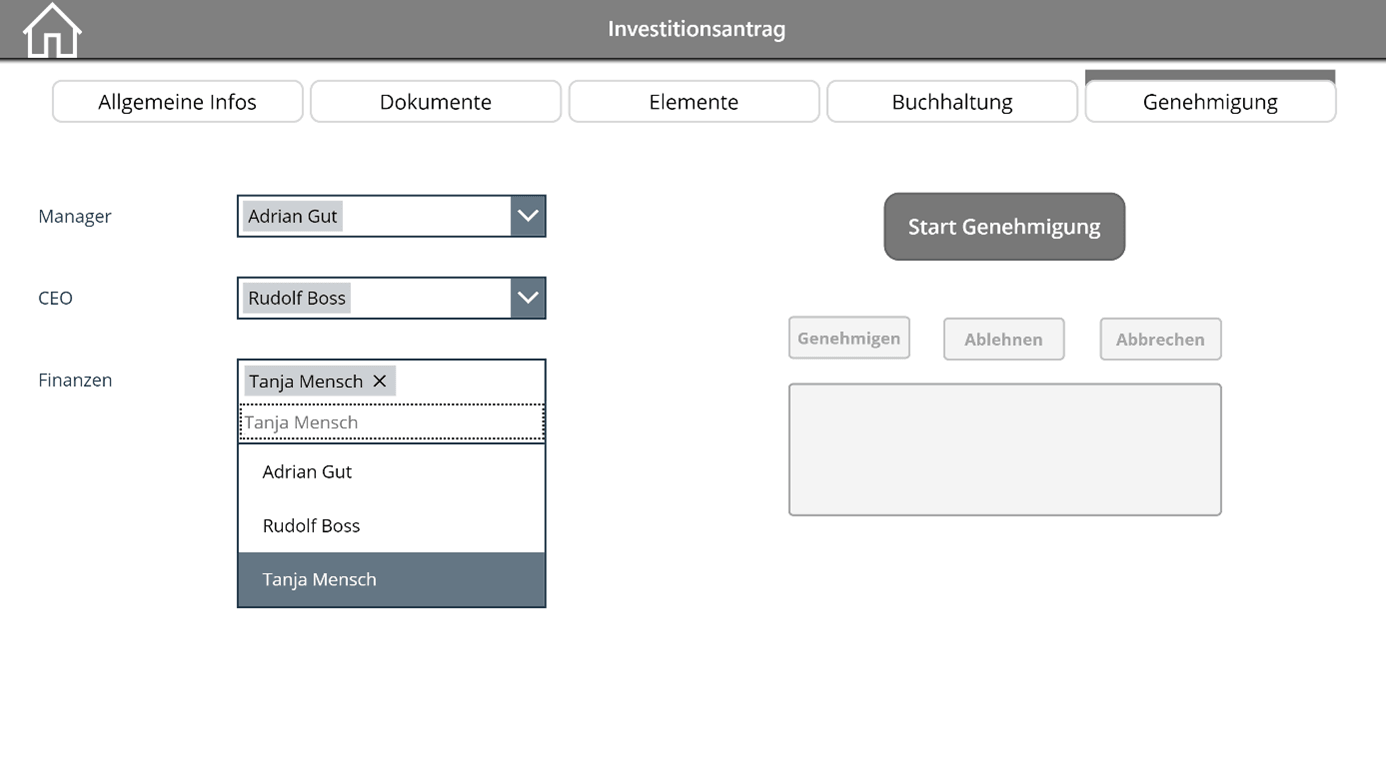Open the Buchhaltung tab
This screenshot has height=776, width=1386.
(952, 102)
